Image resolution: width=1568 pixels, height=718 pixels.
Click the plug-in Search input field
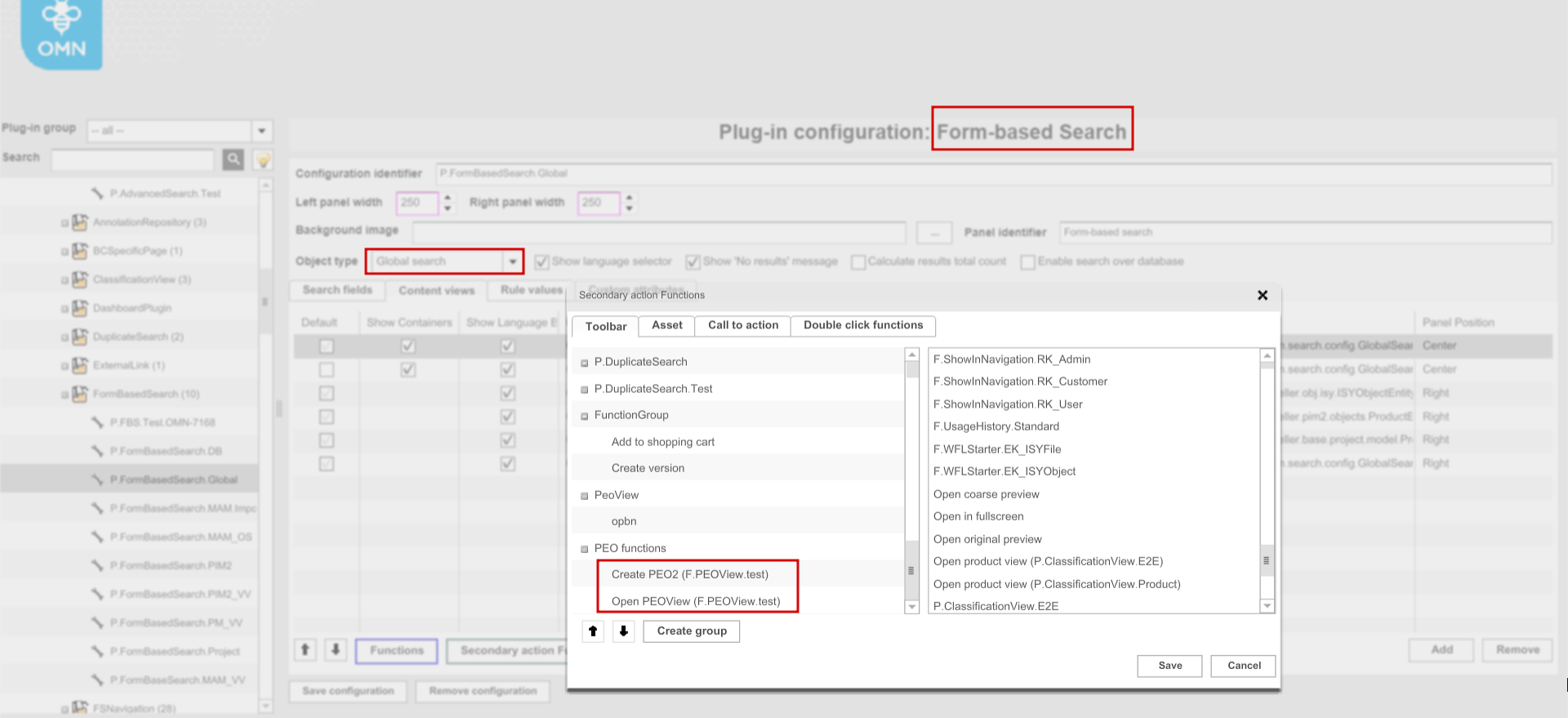pos(133,159)
